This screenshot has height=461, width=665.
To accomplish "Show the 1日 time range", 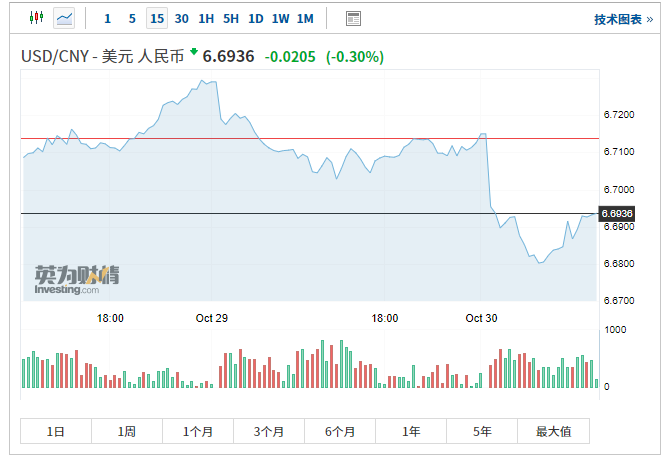I will click(x=56, y=431).
